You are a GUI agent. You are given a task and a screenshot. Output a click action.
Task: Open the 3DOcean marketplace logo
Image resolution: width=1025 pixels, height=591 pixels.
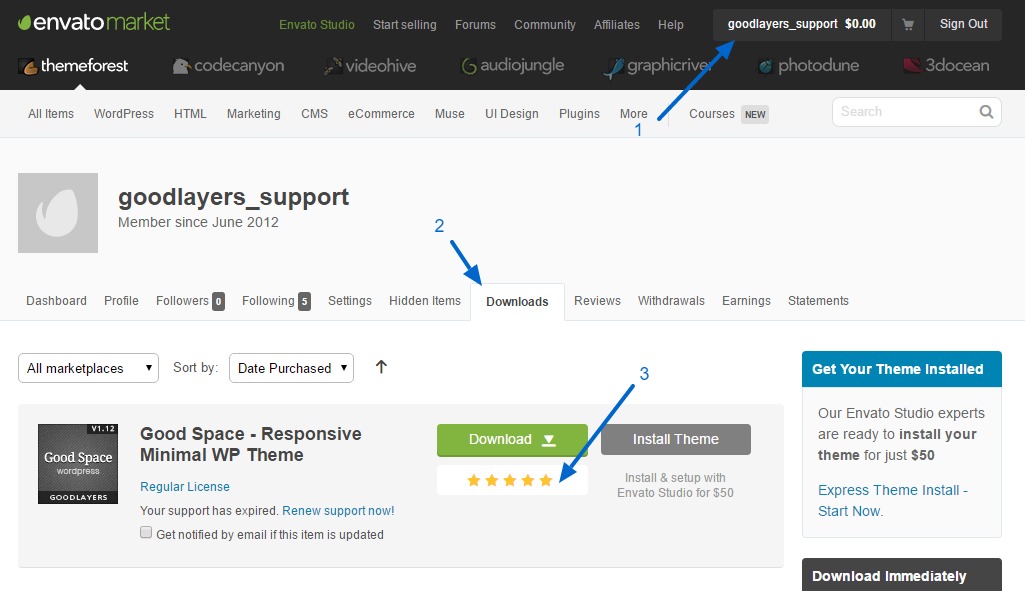point(945,66)
